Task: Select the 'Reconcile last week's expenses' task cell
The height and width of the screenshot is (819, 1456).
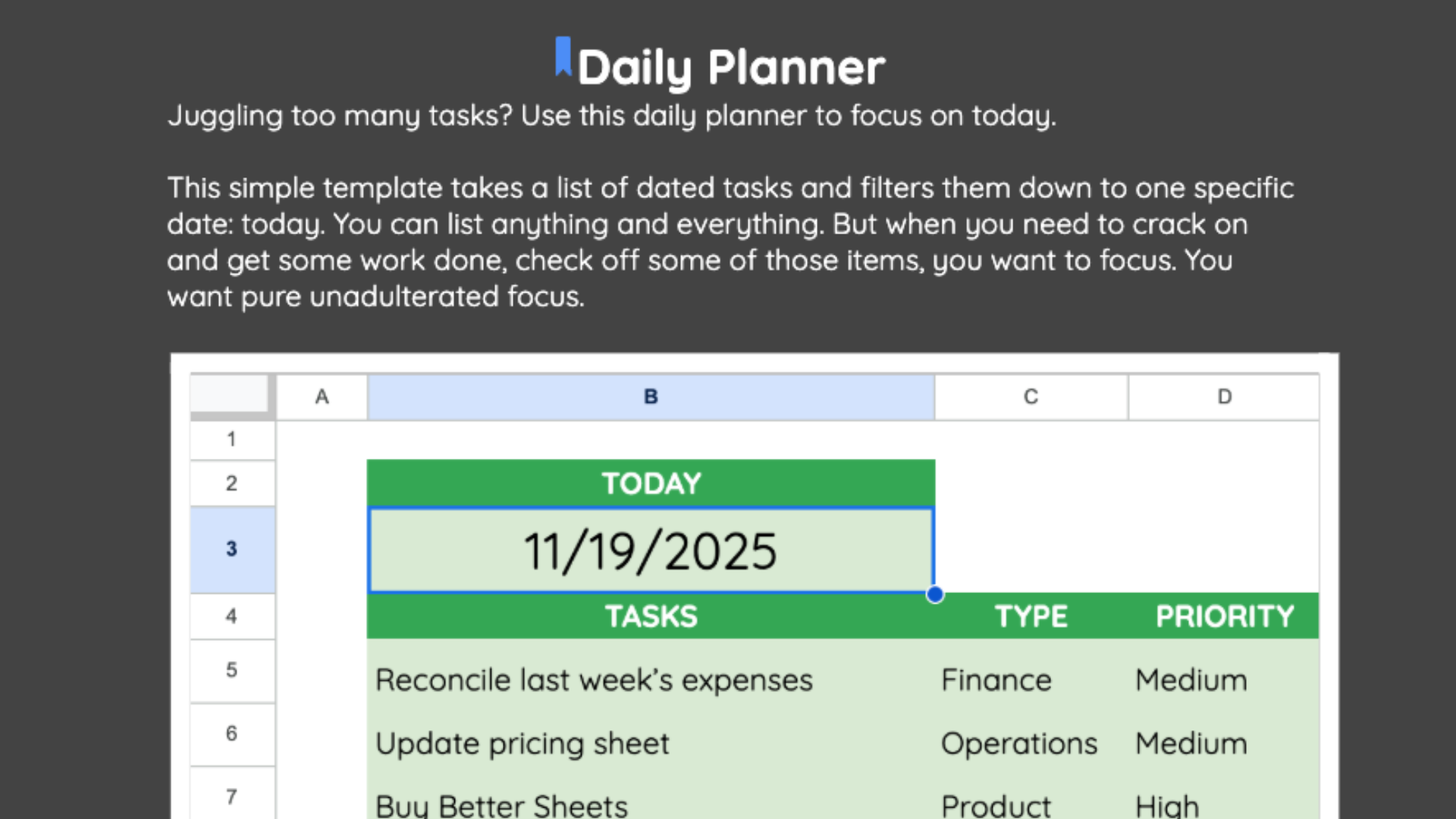Action: 594,680
